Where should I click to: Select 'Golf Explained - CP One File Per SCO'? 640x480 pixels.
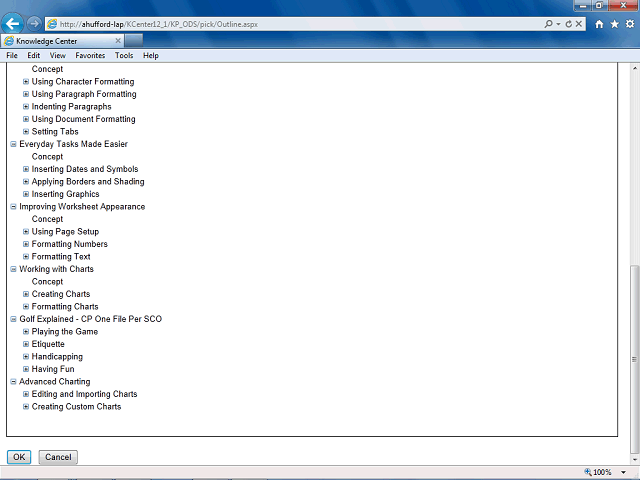(91, 319)
